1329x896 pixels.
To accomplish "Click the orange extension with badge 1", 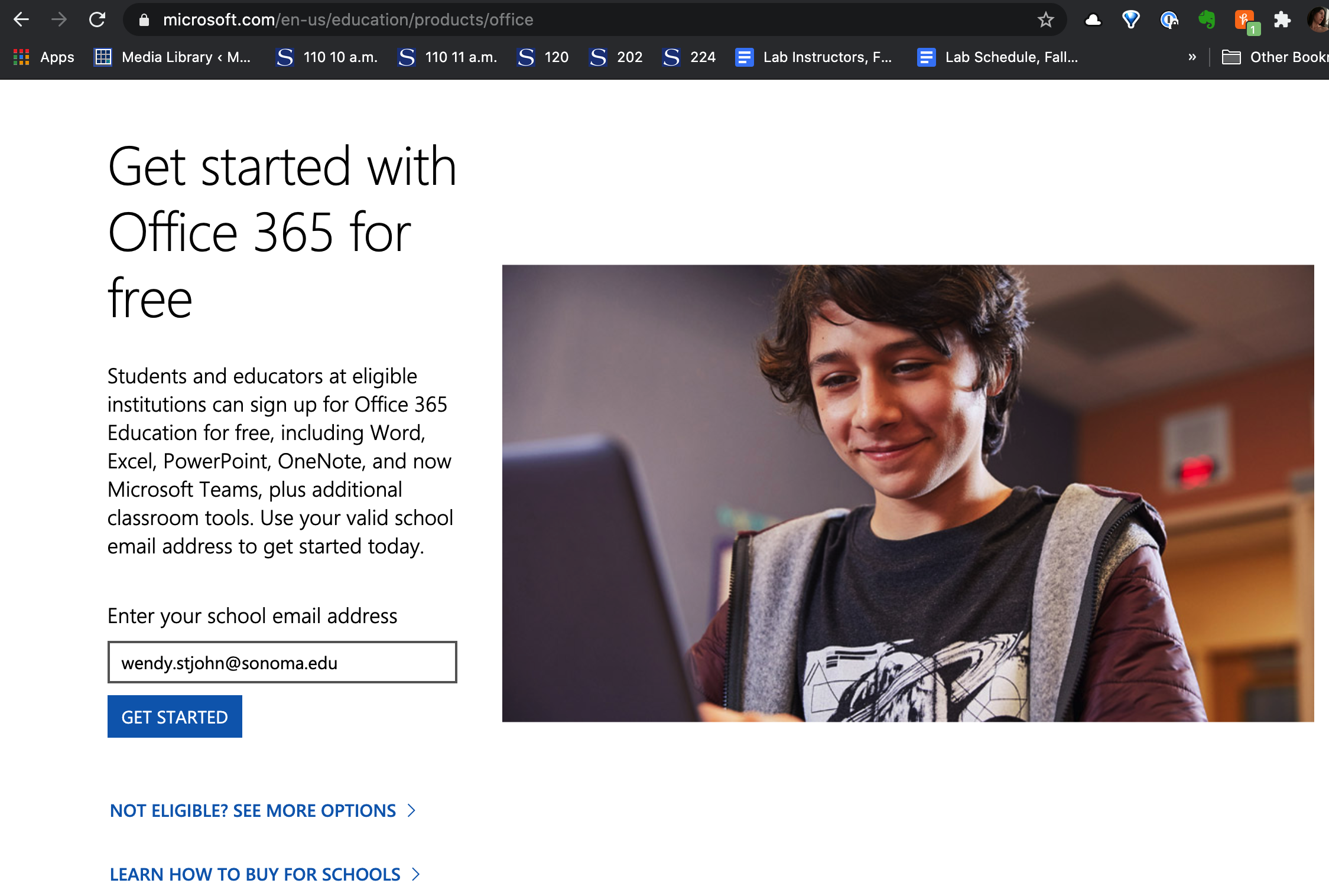I will pos(1246,21).
